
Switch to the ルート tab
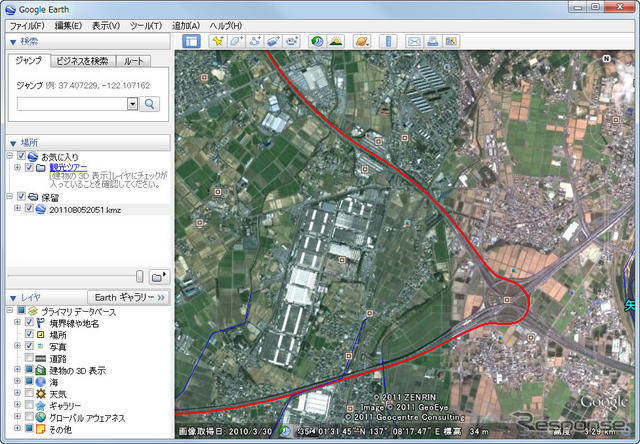[x=133, y=61]
